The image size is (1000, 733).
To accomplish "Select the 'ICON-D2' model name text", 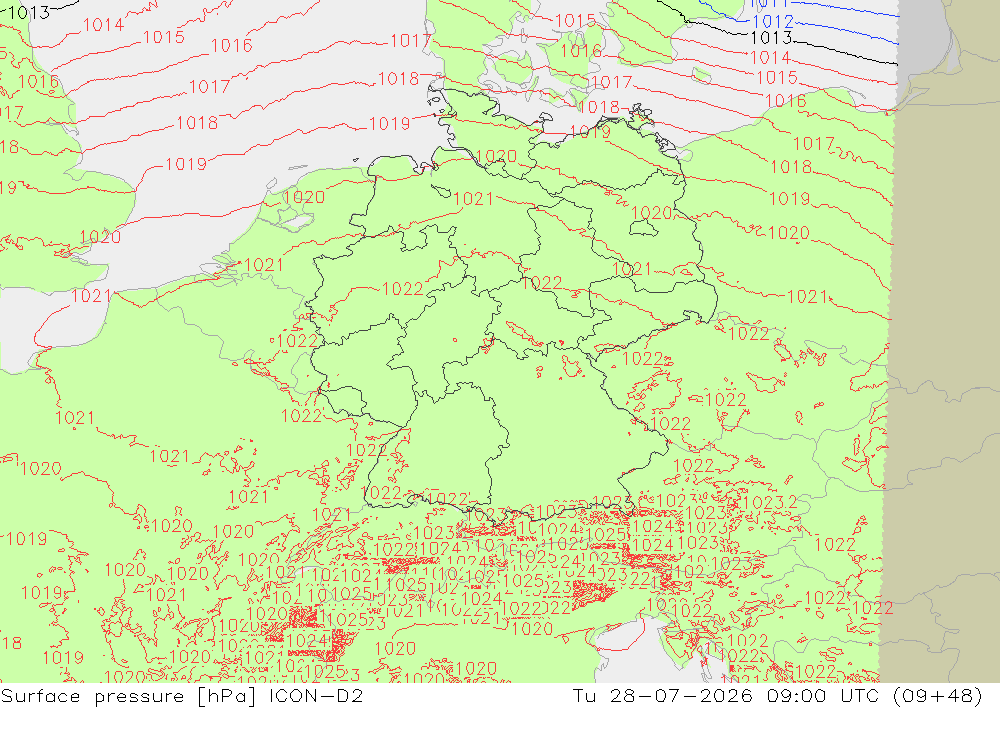I will tap(316, 695).
